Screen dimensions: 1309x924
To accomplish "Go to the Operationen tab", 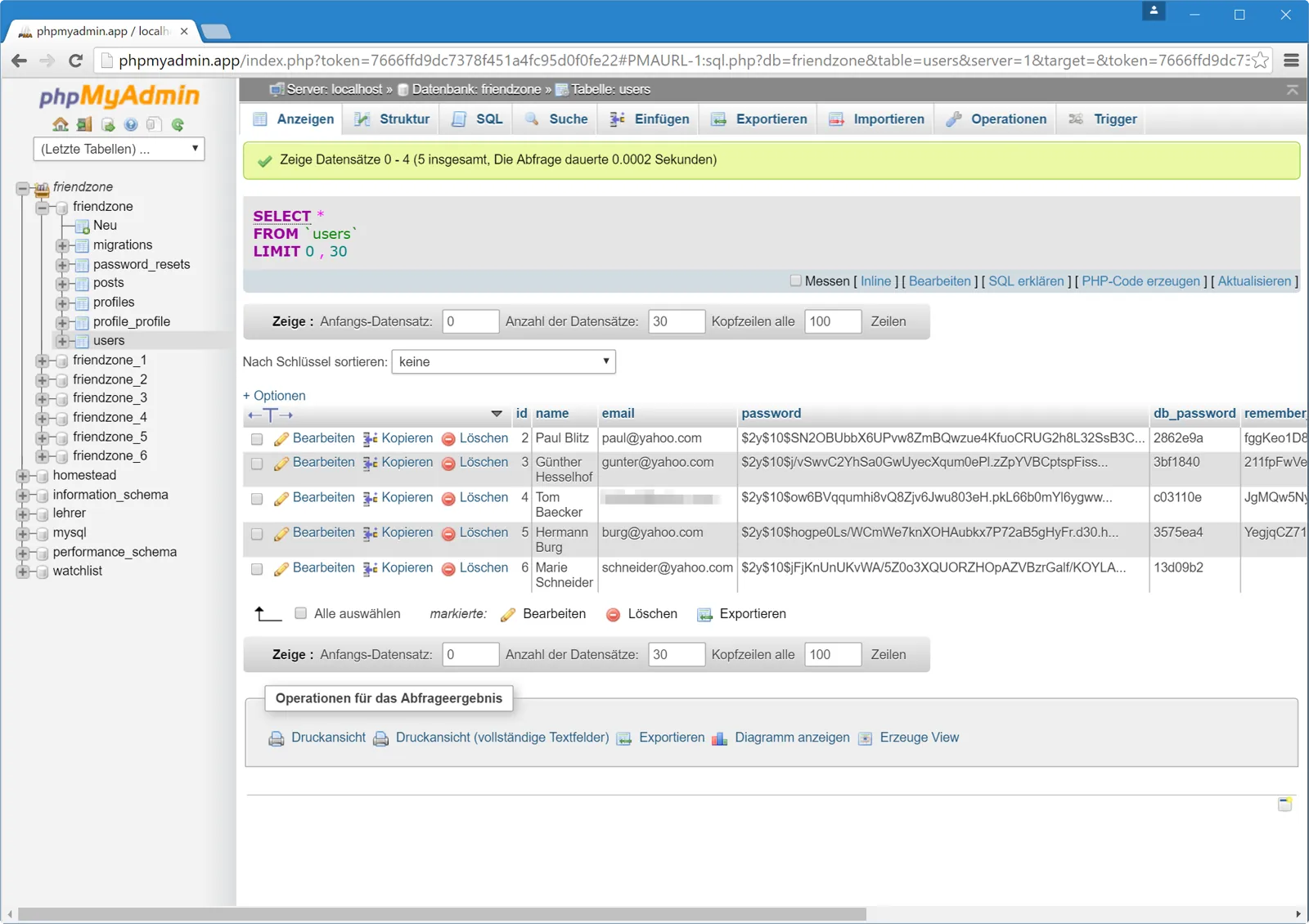I will [996, 119].
